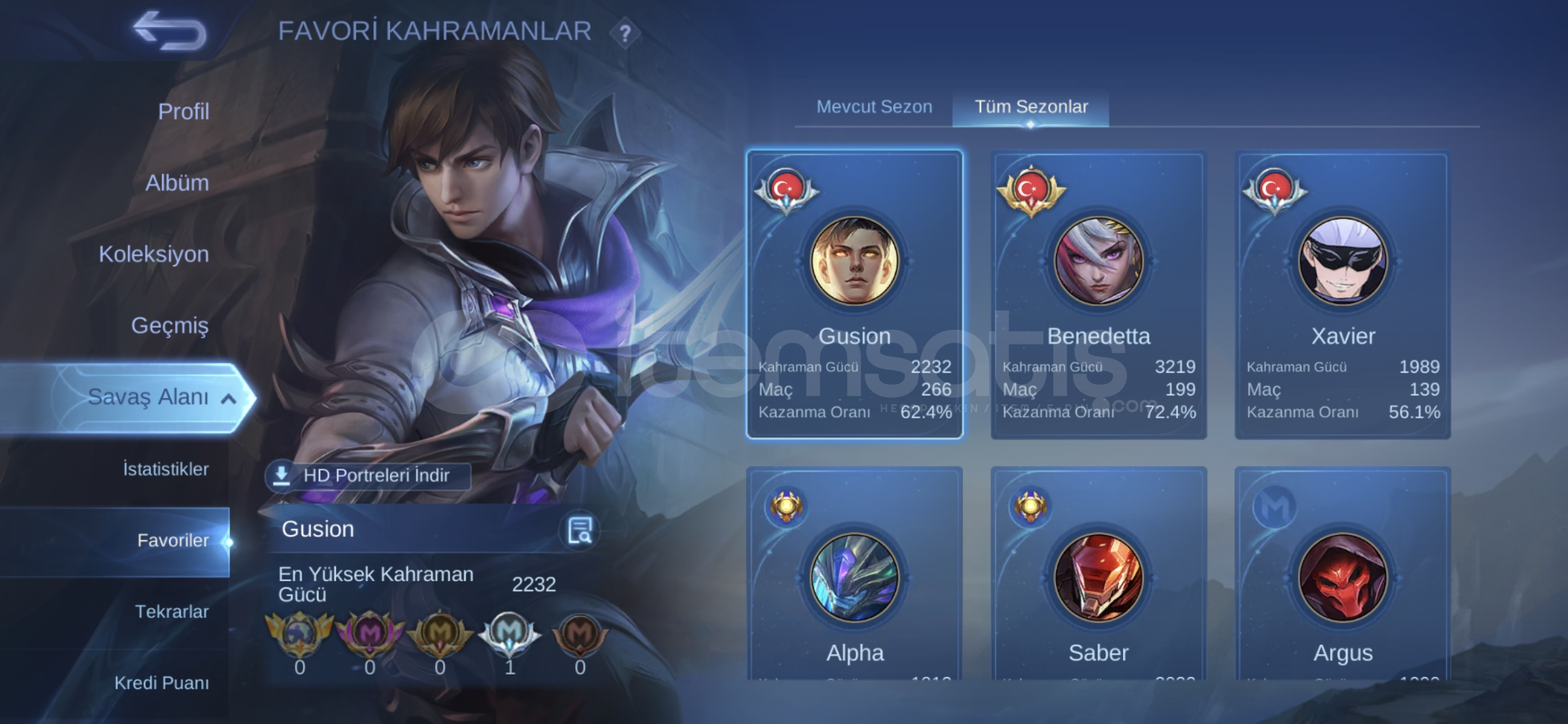1568x724 pixels.
Task: Click the Alpha card medal badge
Action: (x=787, y=507)
